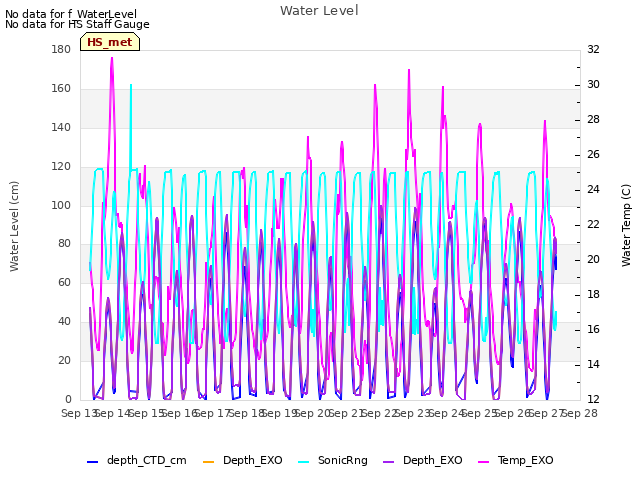Viewport: 640px width, 480px height.
Task: Click the blue depth_CTD_cm legend swatch
Action: [x=93, y=462]
